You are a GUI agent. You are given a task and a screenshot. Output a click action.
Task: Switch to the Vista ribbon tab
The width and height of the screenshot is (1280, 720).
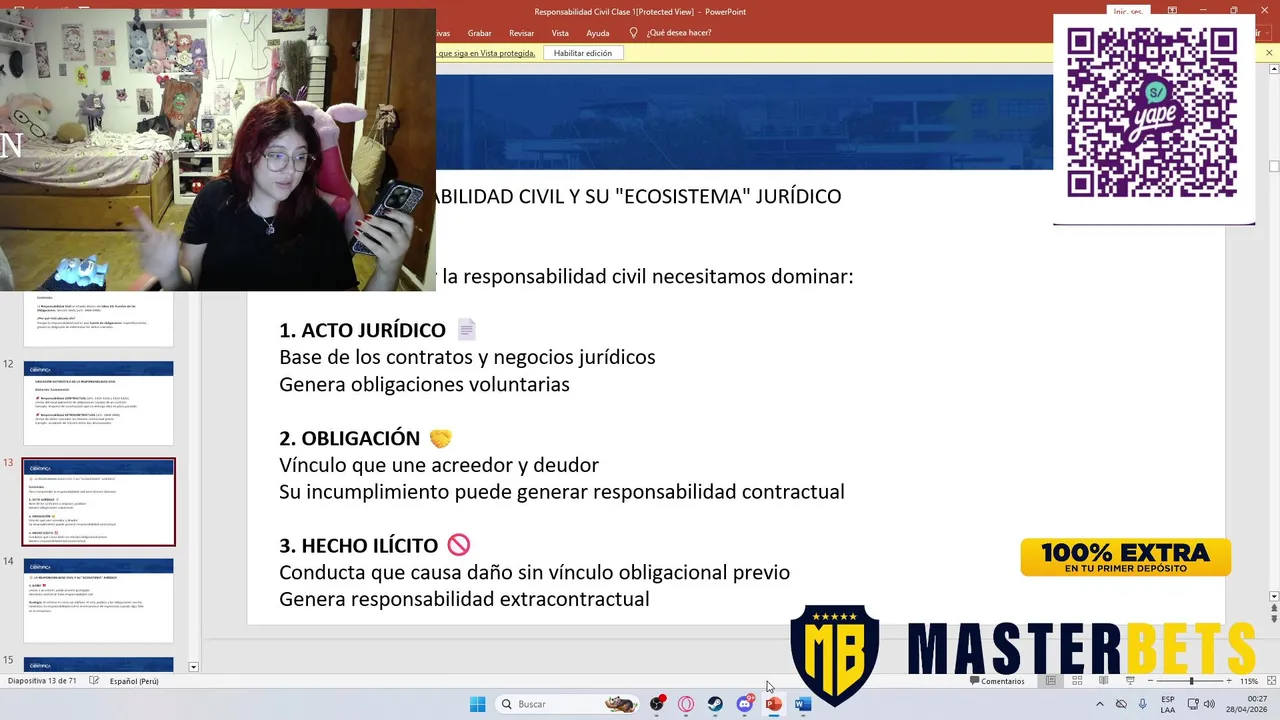click(560, 33)
